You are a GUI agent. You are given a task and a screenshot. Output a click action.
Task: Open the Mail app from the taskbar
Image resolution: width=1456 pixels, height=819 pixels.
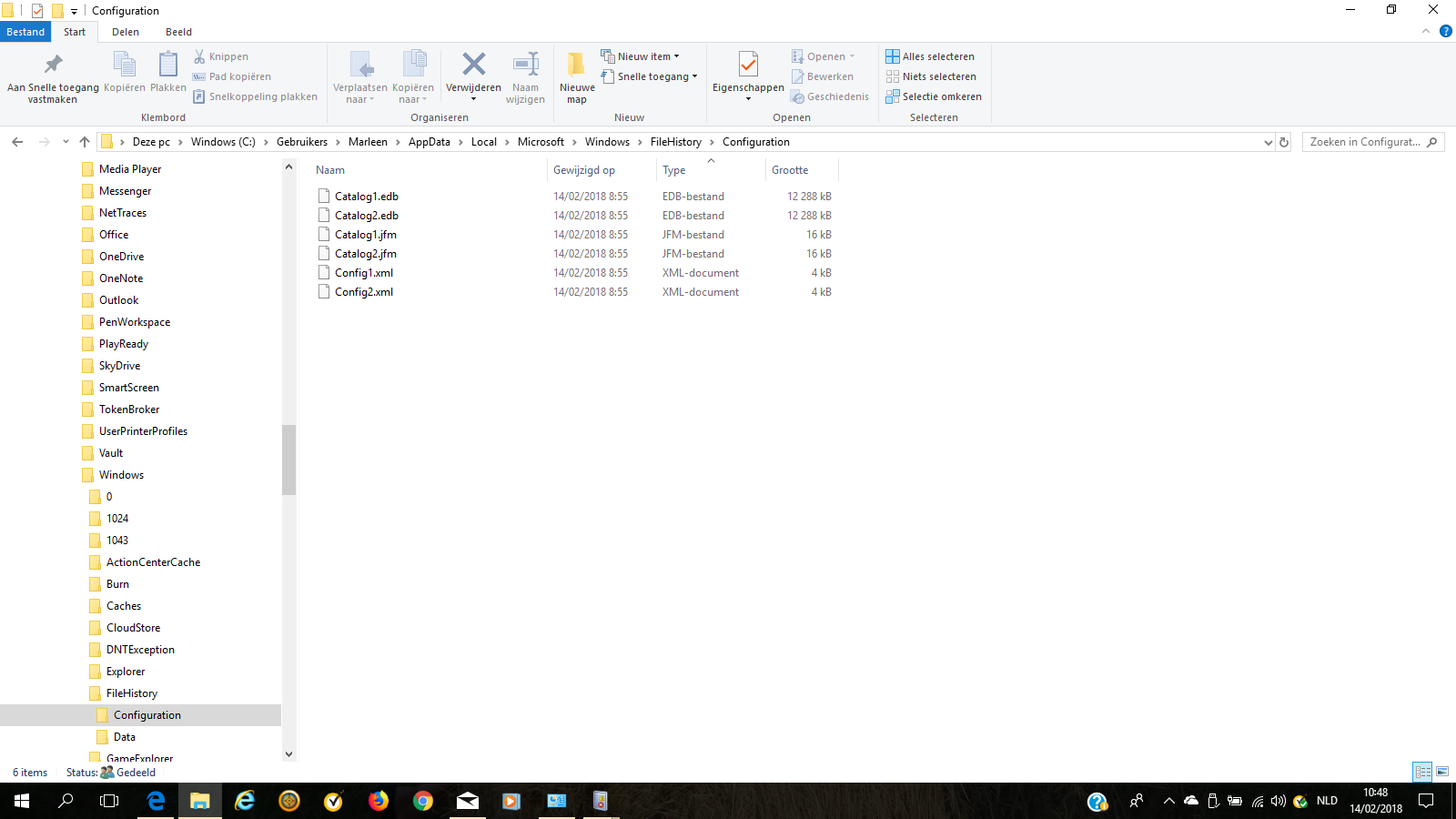pos(468,801)
